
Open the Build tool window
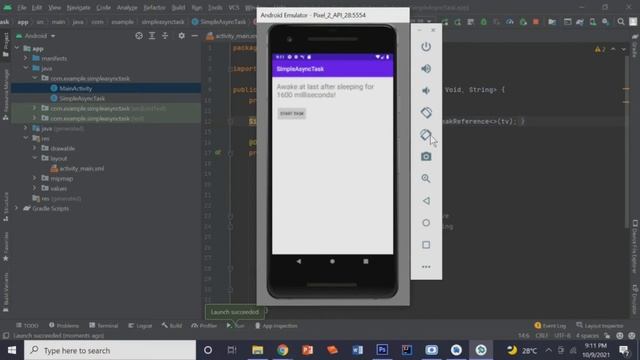[172, 325]
